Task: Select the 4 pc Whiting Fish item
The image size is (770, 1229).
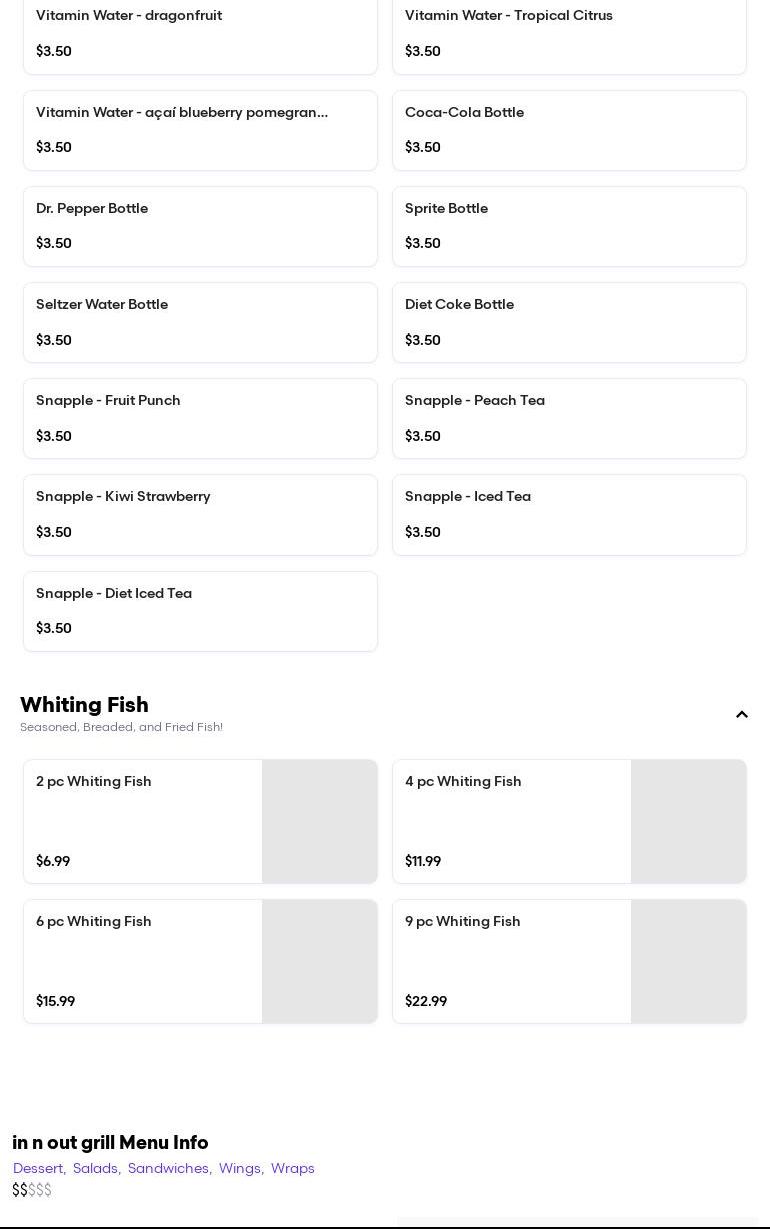Action: coord(512,821)
